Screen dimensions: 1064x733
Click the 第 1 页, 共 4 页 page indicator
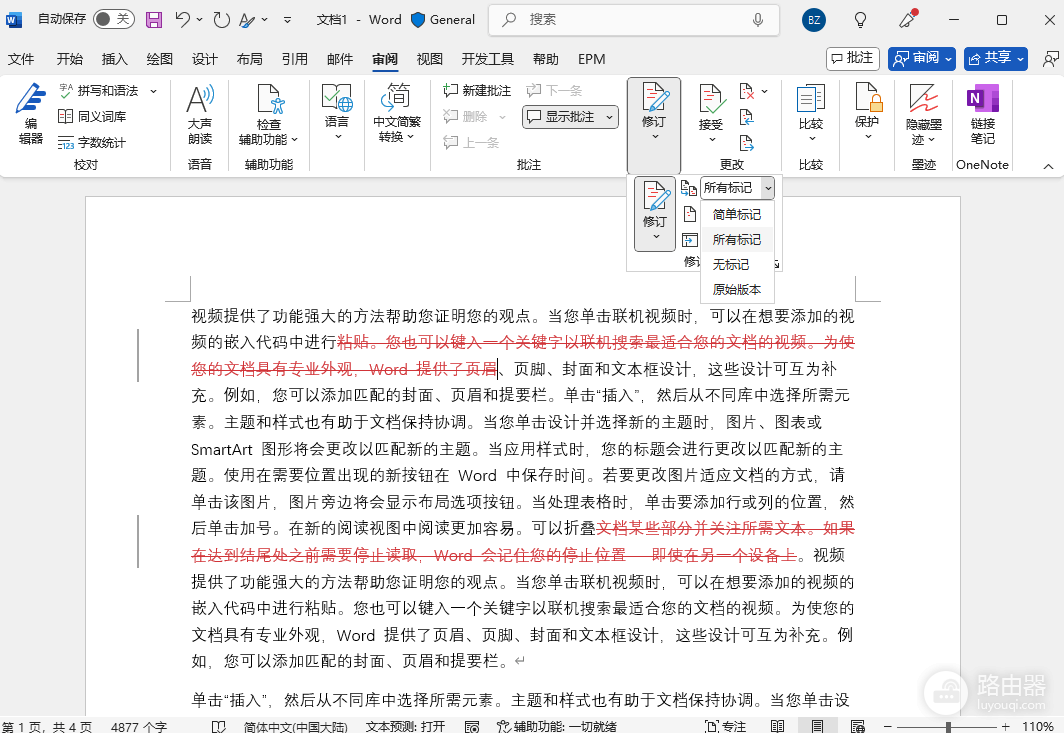46,726
